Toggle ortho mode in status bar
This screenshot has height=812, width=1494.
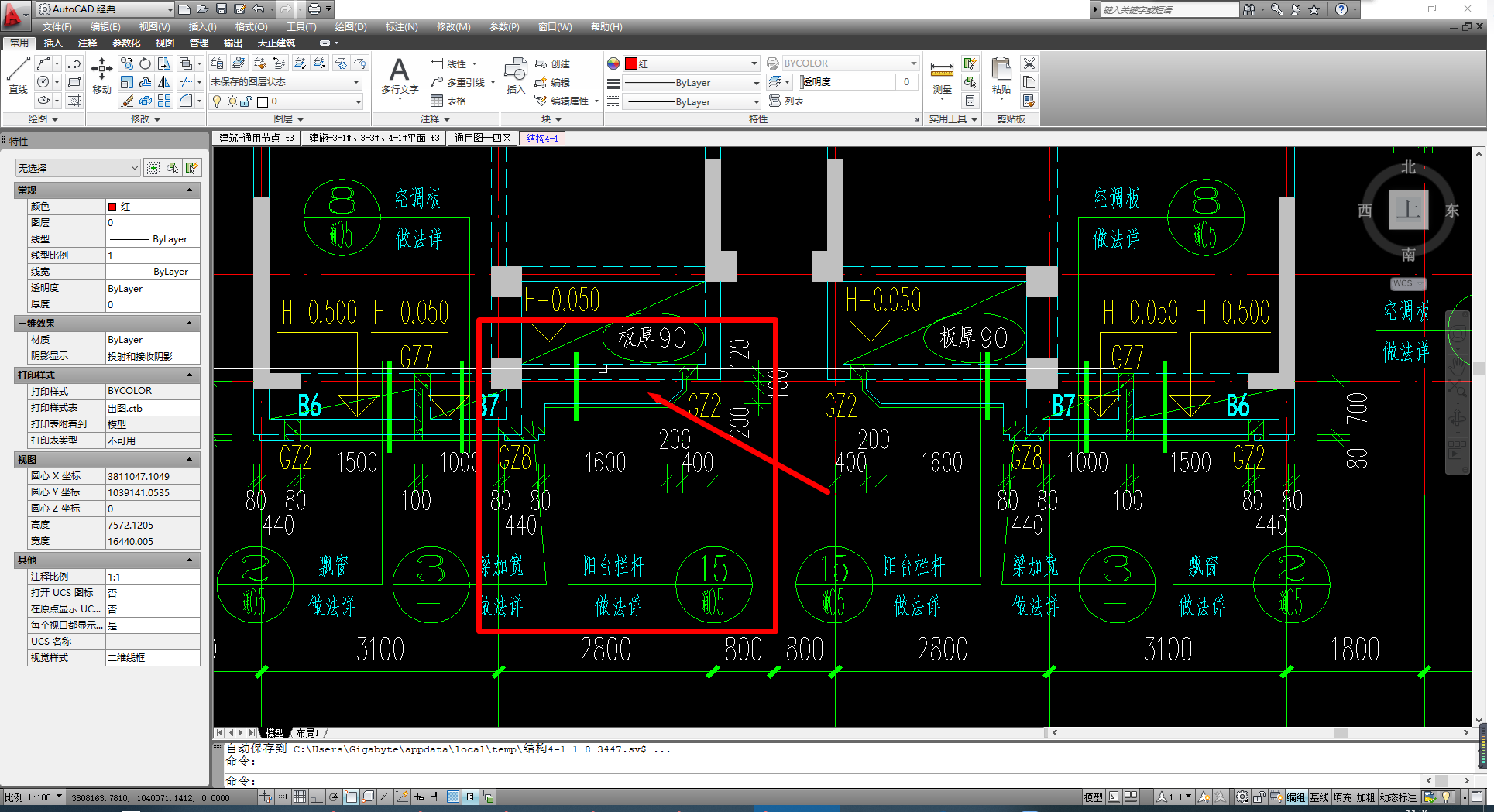click(317, 797)
